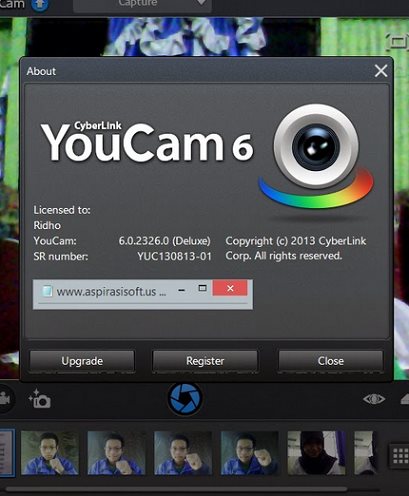Image resolution: width=409 pixels, height=496 pixels.
Task: Click the Register button
Action: tap(205, 361)
